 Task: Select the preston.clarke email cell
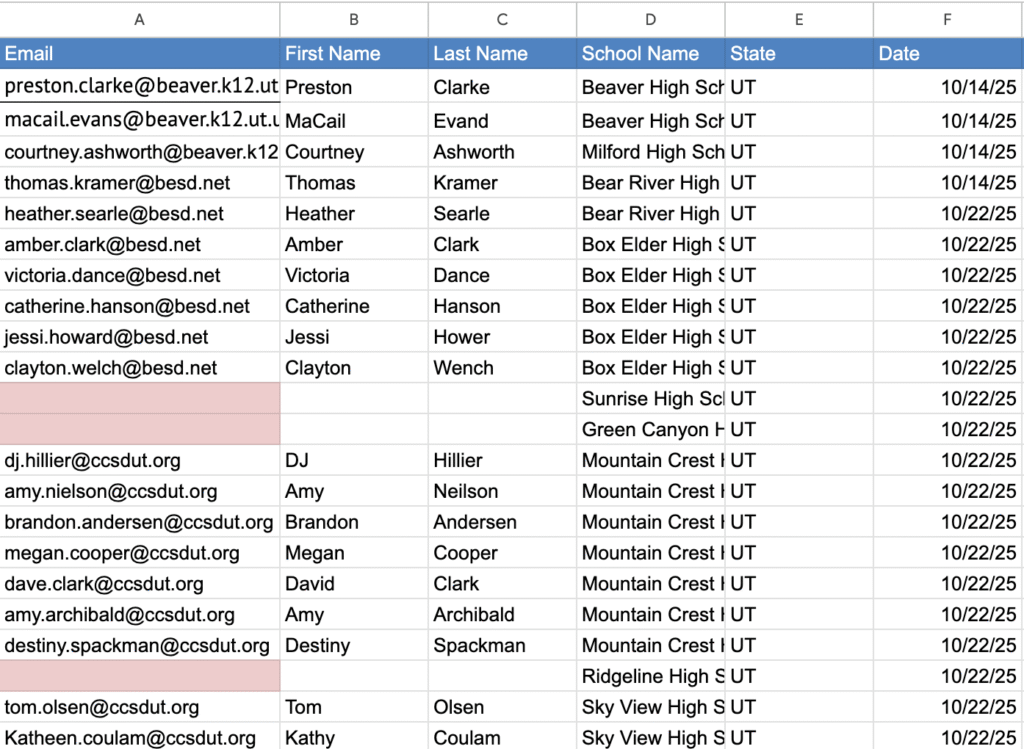(x=140, y=87)
